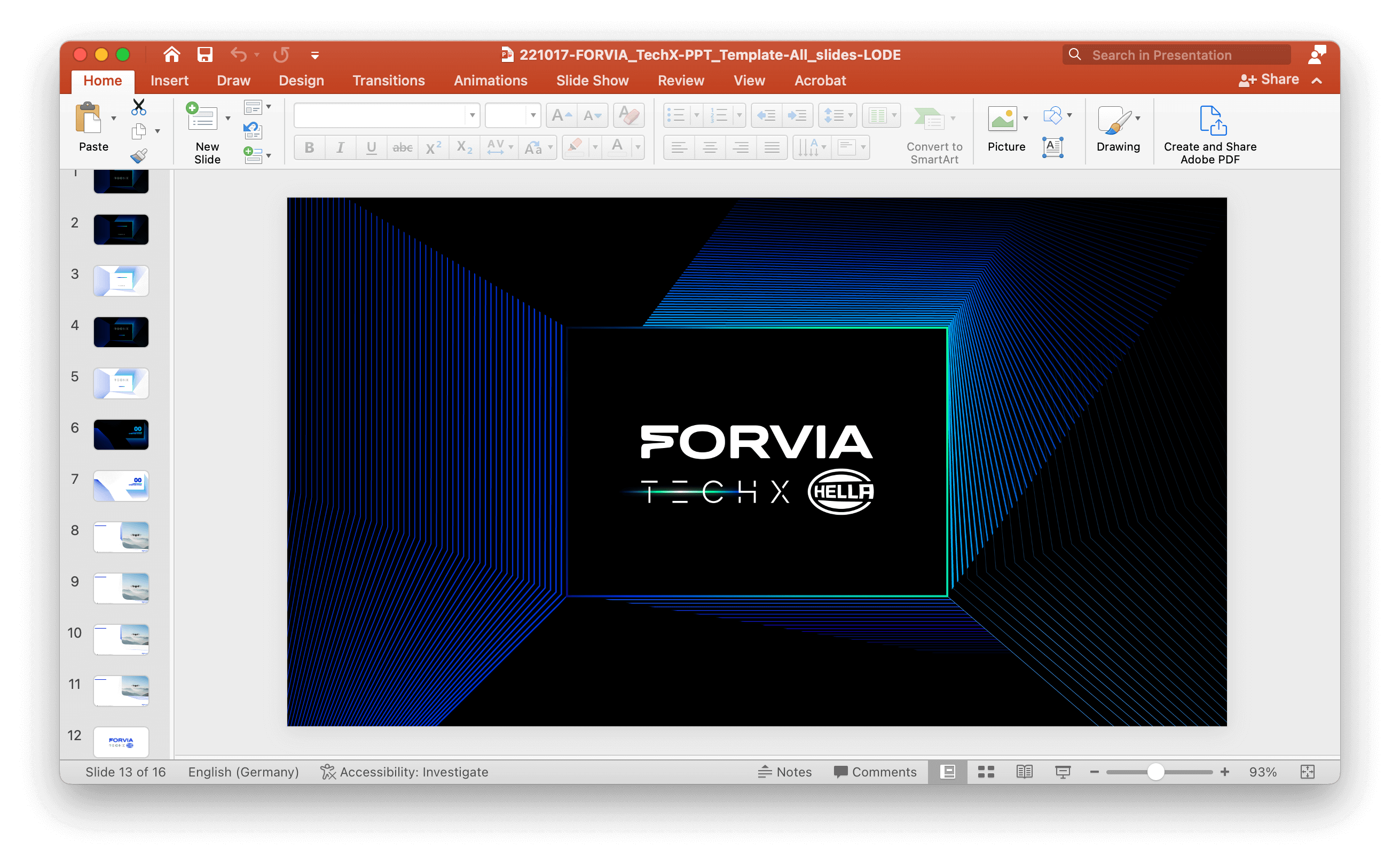Select the Format Painter brush

(139, 156)
